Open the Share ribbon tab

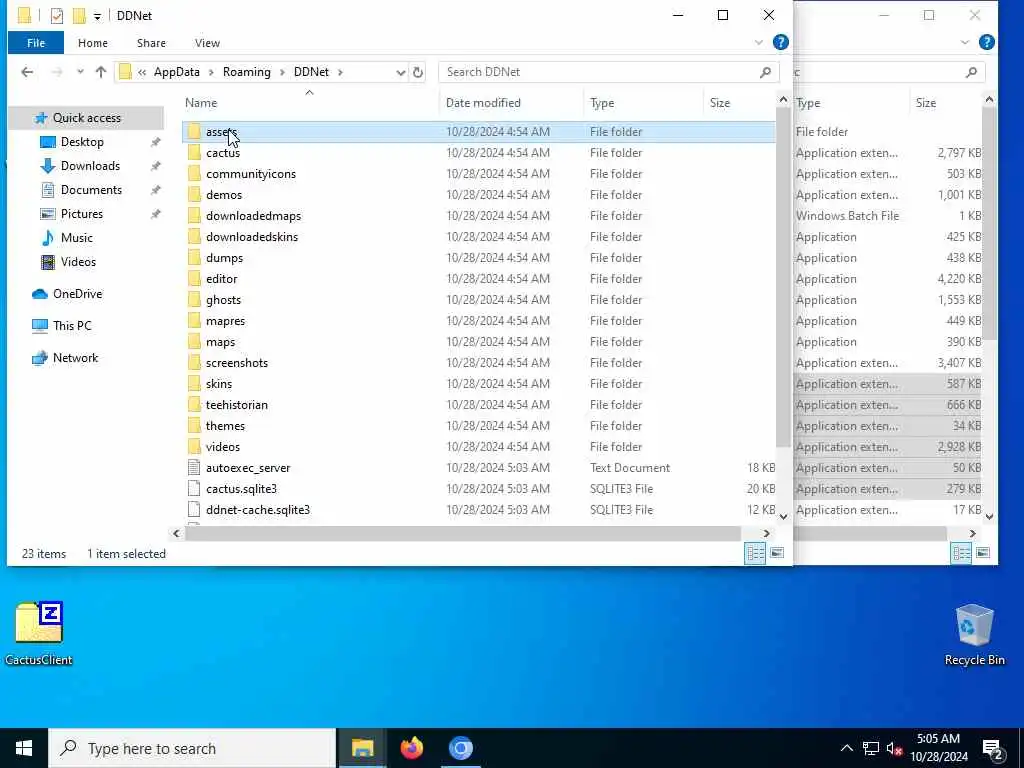click(x=151, y=43)
